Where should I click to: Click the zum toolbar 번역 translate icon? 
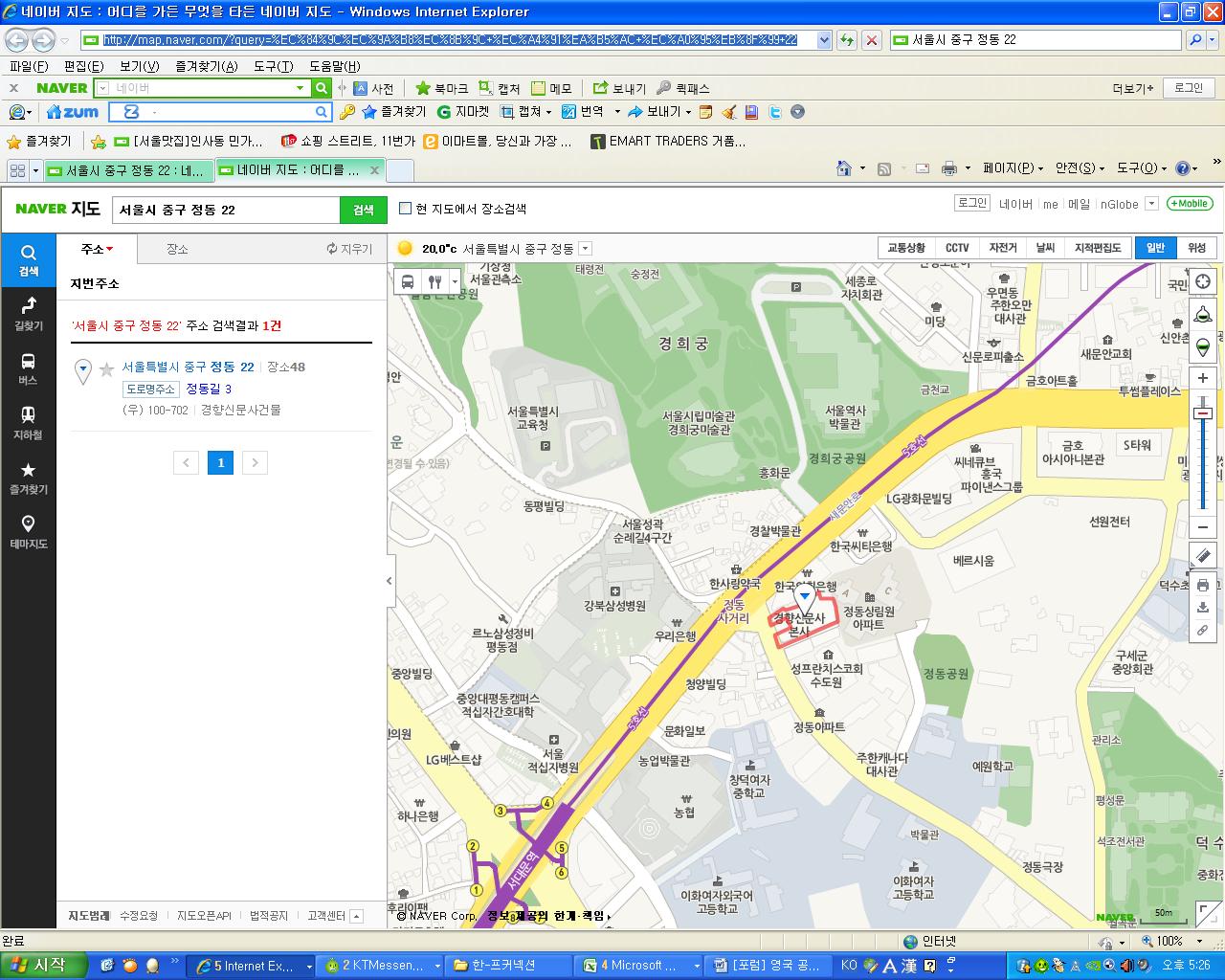(583, 112)
